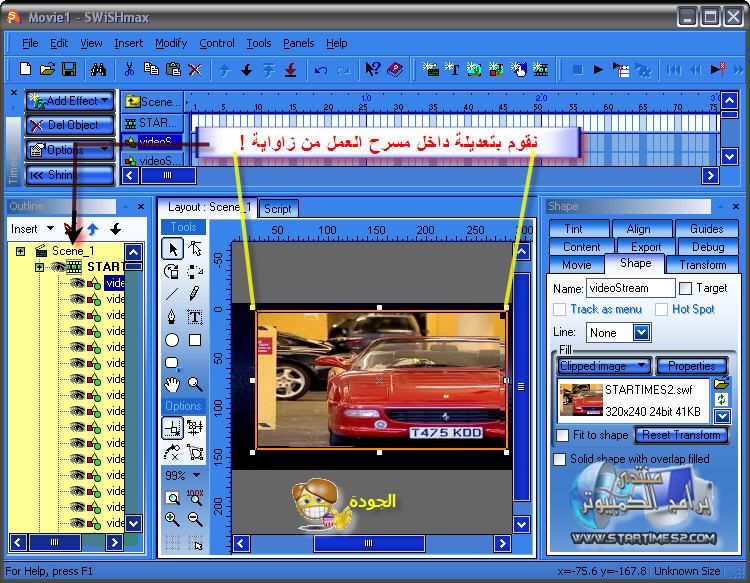Click the Zoom 100% icon
750x583 pixels.
point(195,497)
